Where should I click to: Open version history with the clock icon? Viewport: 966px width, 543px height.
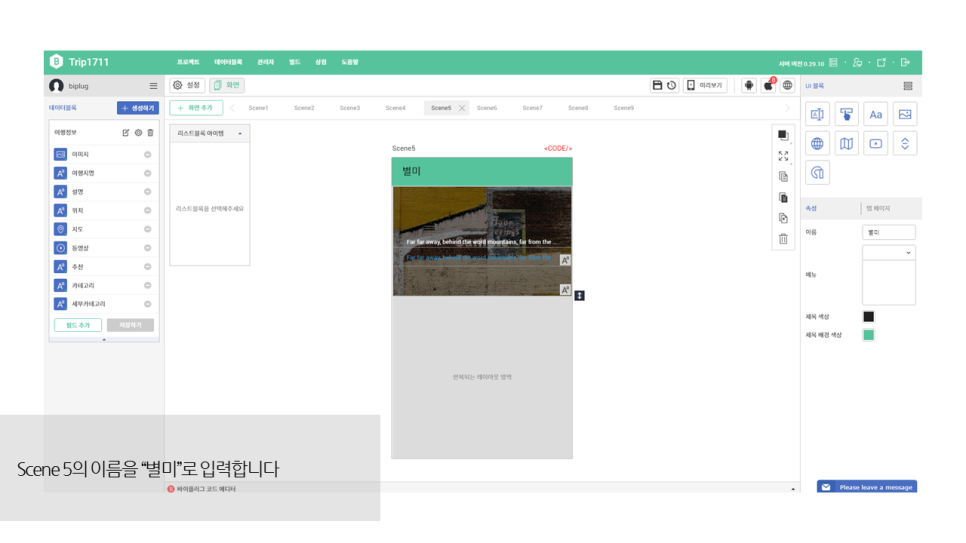point(672,85)
